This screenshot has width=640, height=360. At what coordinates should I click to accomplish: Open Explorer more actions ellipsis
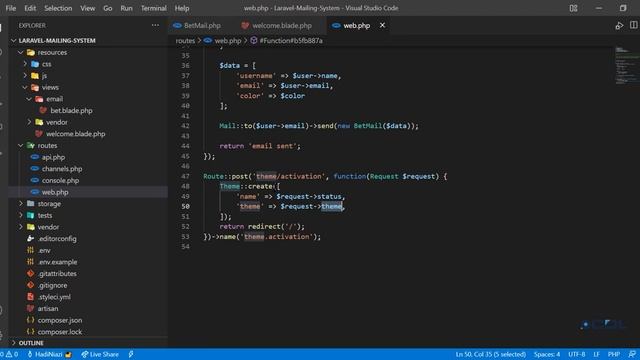pyautogui.click(x=155, y=25)
